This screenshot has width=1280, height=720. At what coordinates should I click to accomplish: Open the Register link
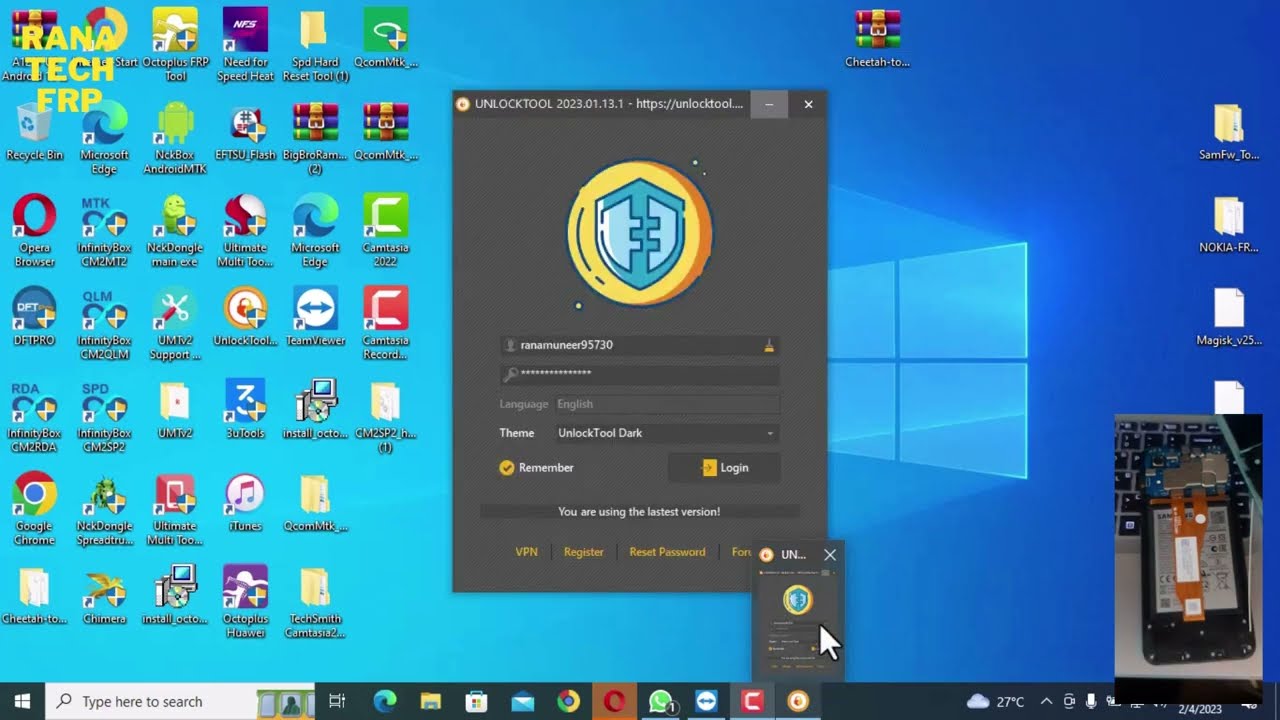[x=584, y=552]
